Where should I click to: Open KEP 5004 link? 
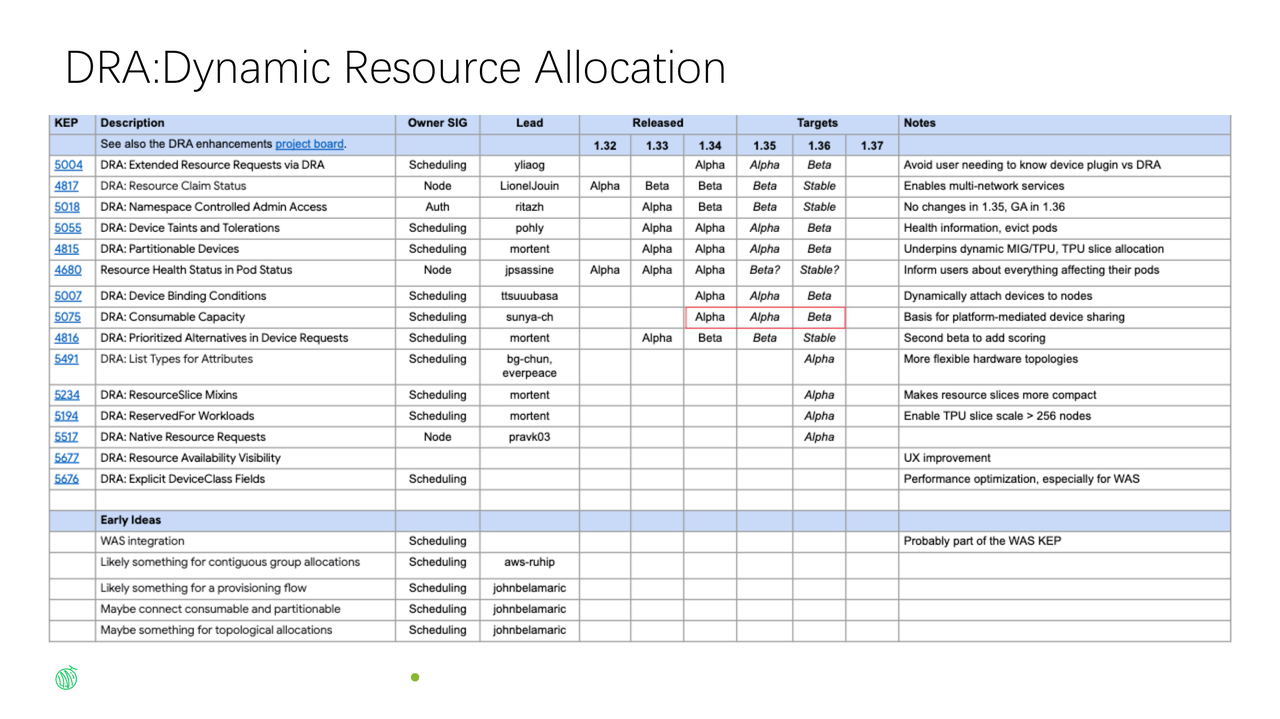[x=68, y=165]
